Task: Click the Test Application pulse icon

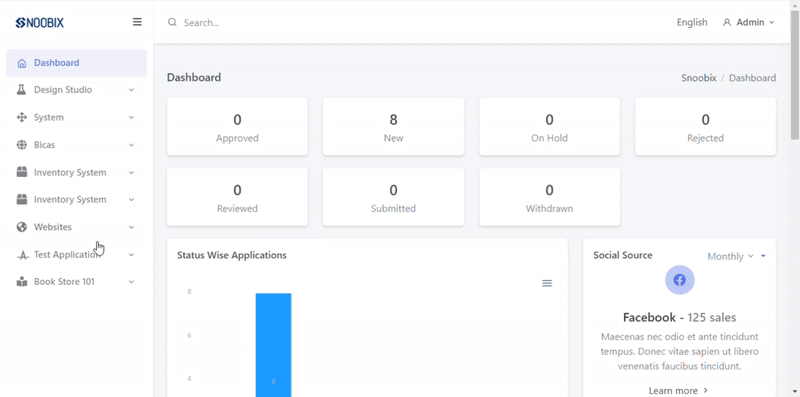Action: [22, 255]
